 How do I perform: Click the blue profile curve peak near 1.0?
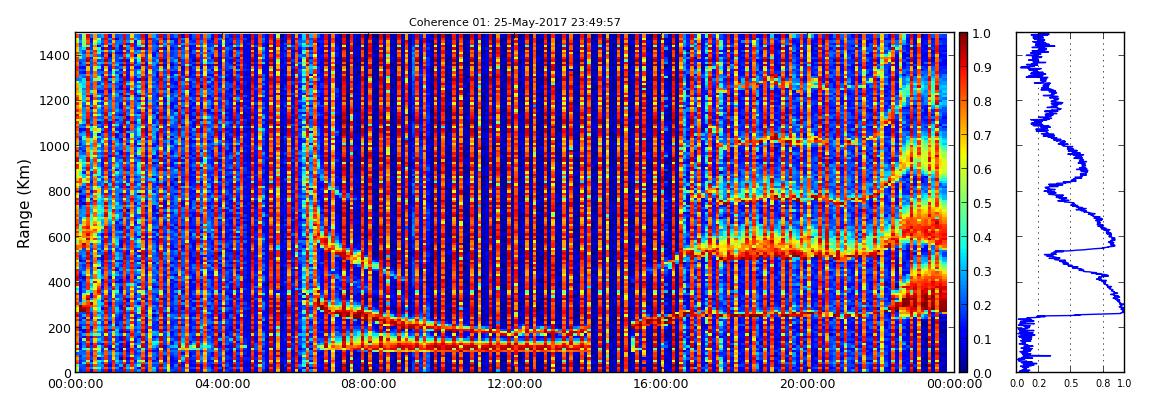click(1121, 309)
